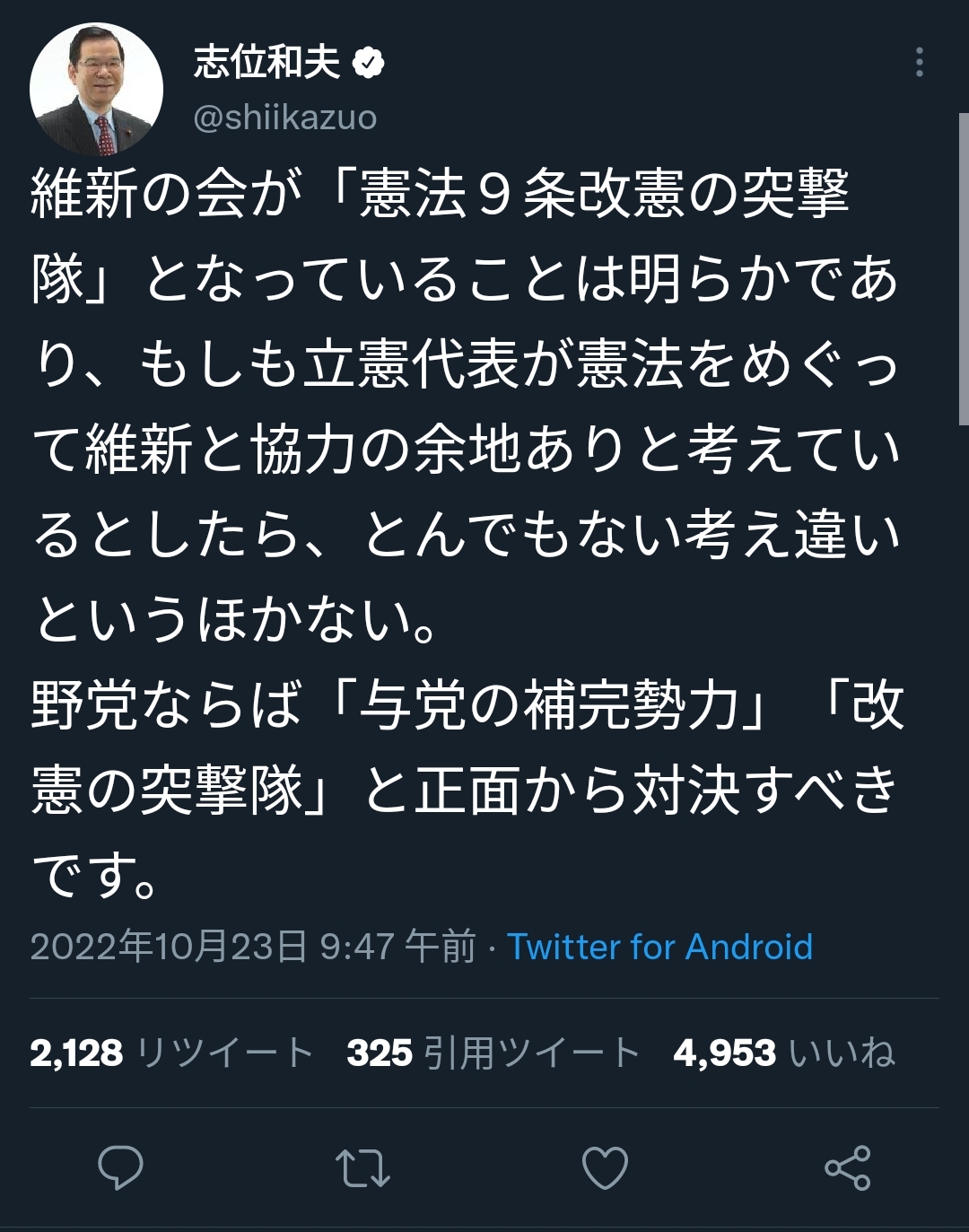Open the reply comment icon
969x1232 pixels.
point(120,1167)
